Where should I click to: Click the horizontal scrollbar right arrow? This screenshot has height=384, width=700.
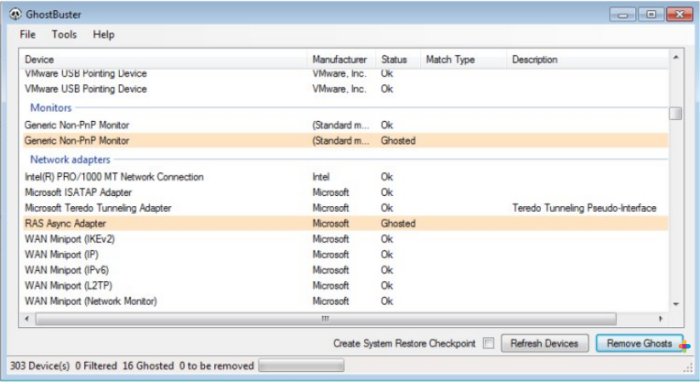(x=660, y=319)
